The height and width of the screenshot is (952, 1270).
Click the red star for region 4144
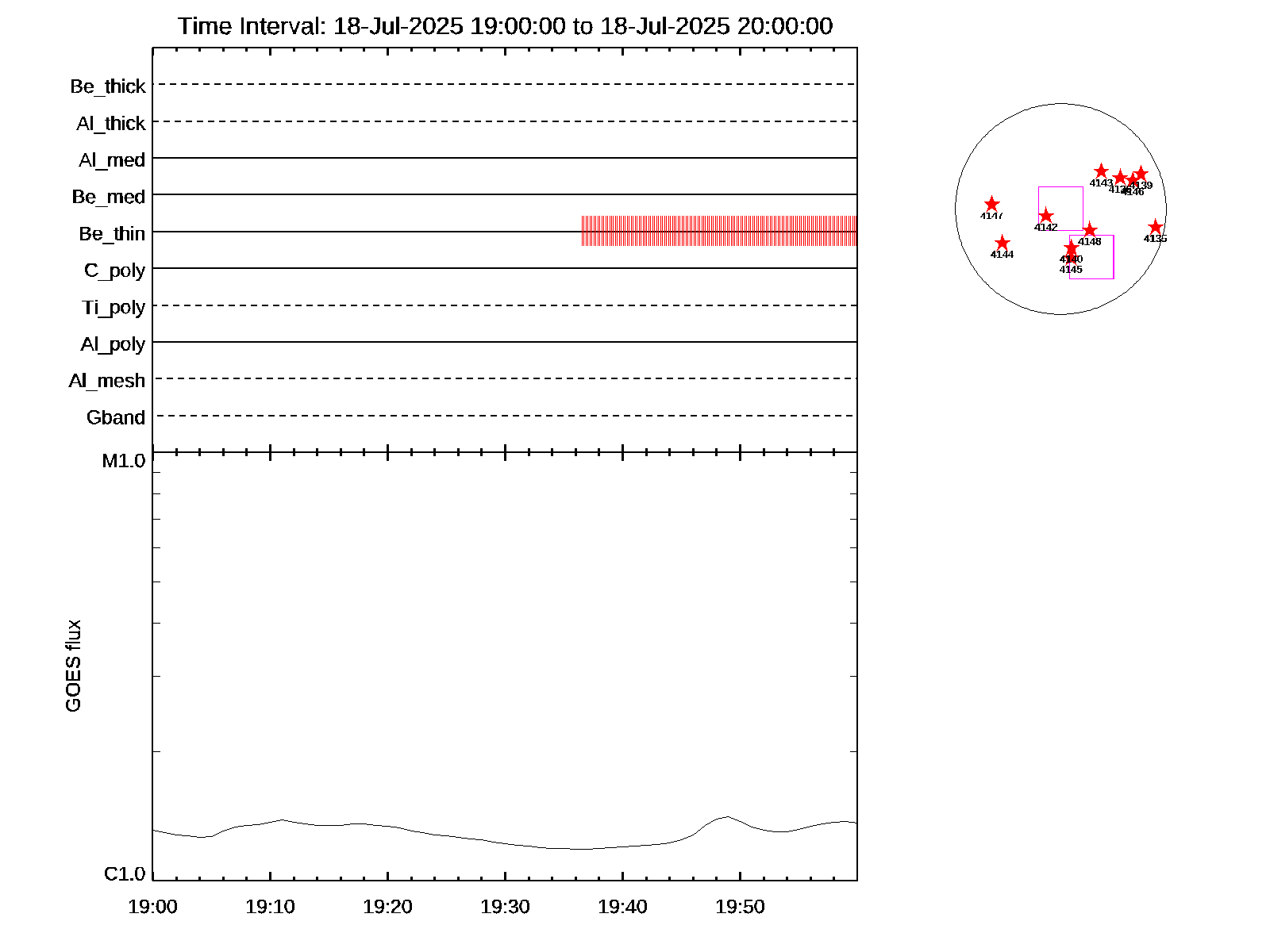[x=1003, y=243]
